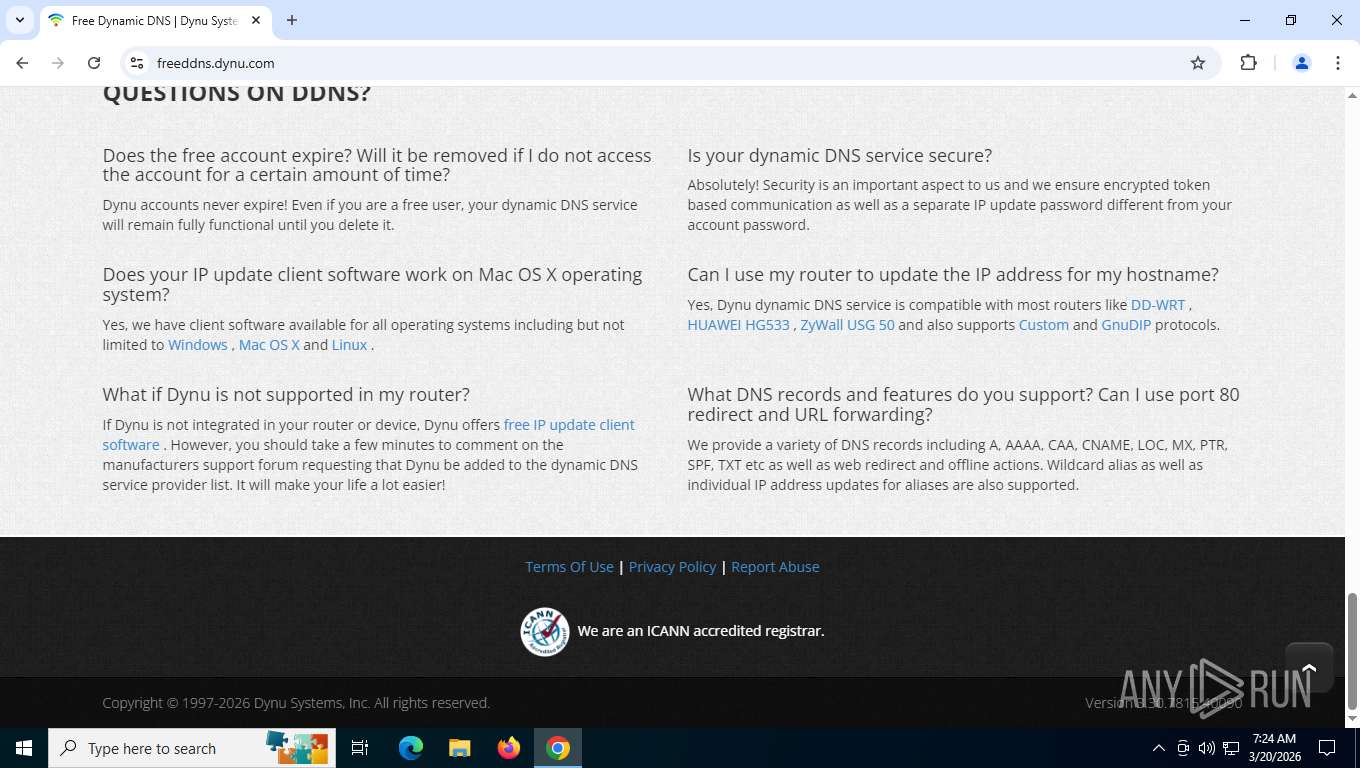View site information icon in address bar

coord(138,63)
